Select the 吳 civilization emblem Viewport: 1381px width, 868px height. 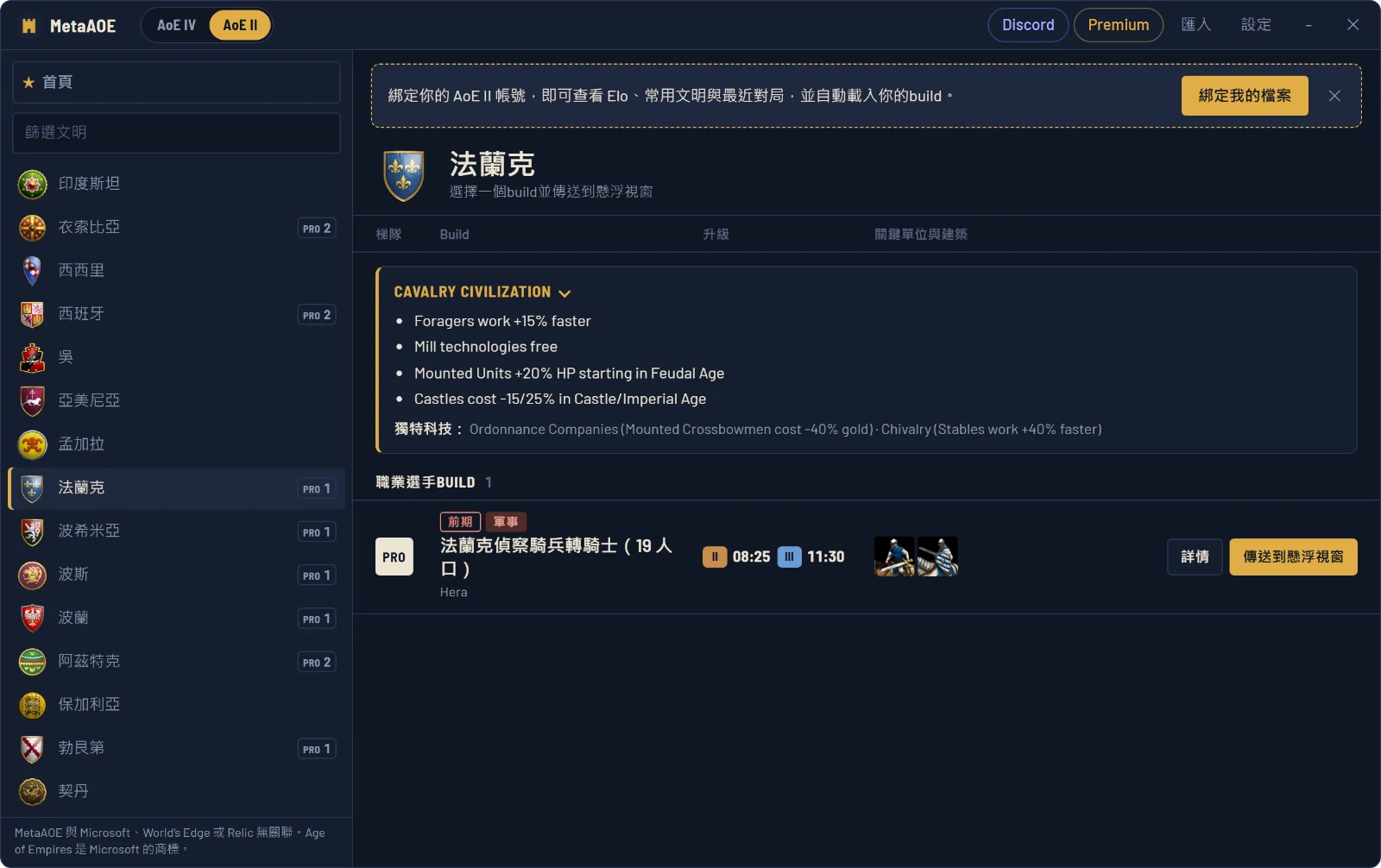[33, 357]
